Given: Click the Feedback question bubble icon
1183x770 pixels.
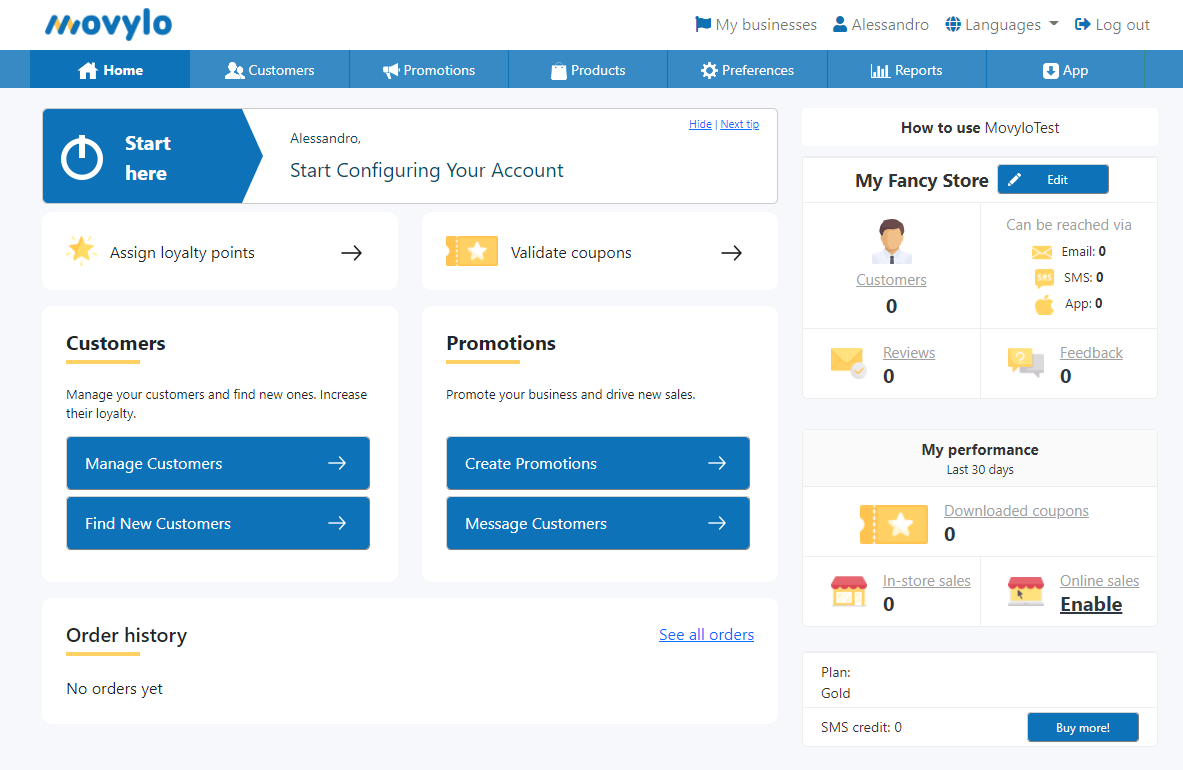Looking at the screenshot, I should click(1025, 362).
